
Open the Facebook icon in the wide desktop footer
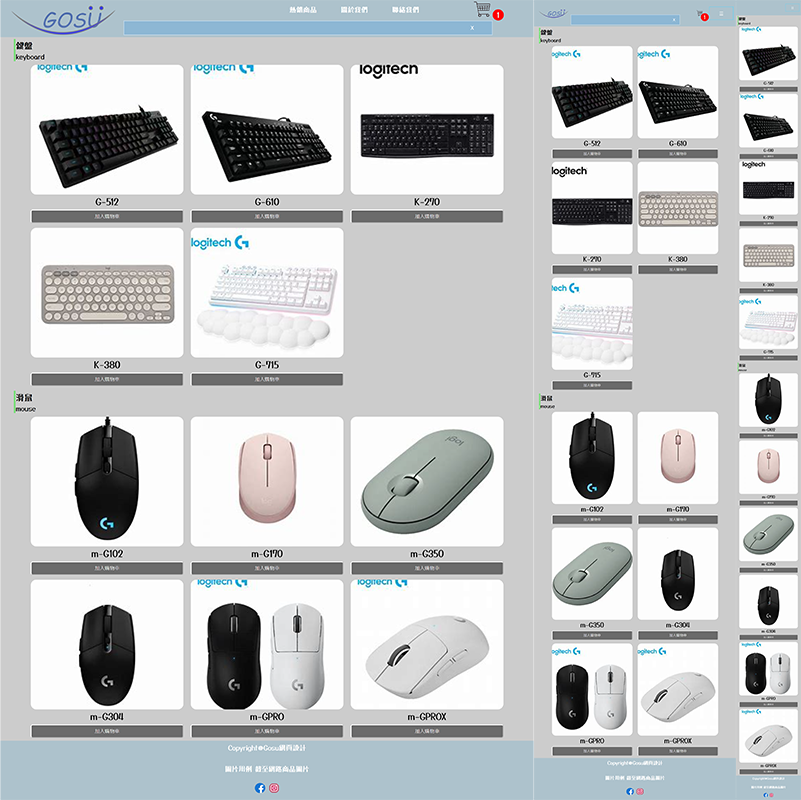(x=261, y=788)
